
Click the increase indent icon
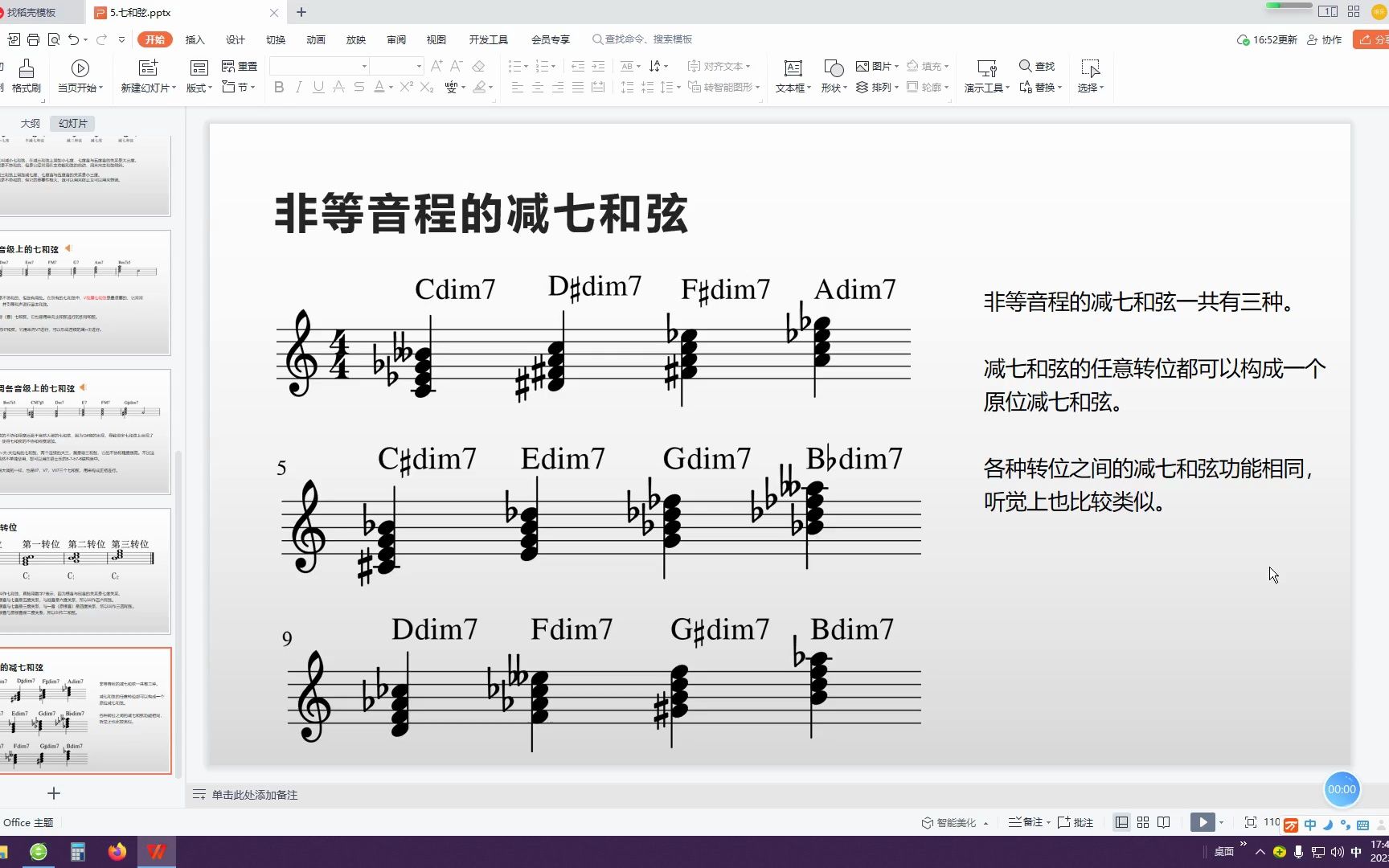pyautogui.click(x=598, y=66)
